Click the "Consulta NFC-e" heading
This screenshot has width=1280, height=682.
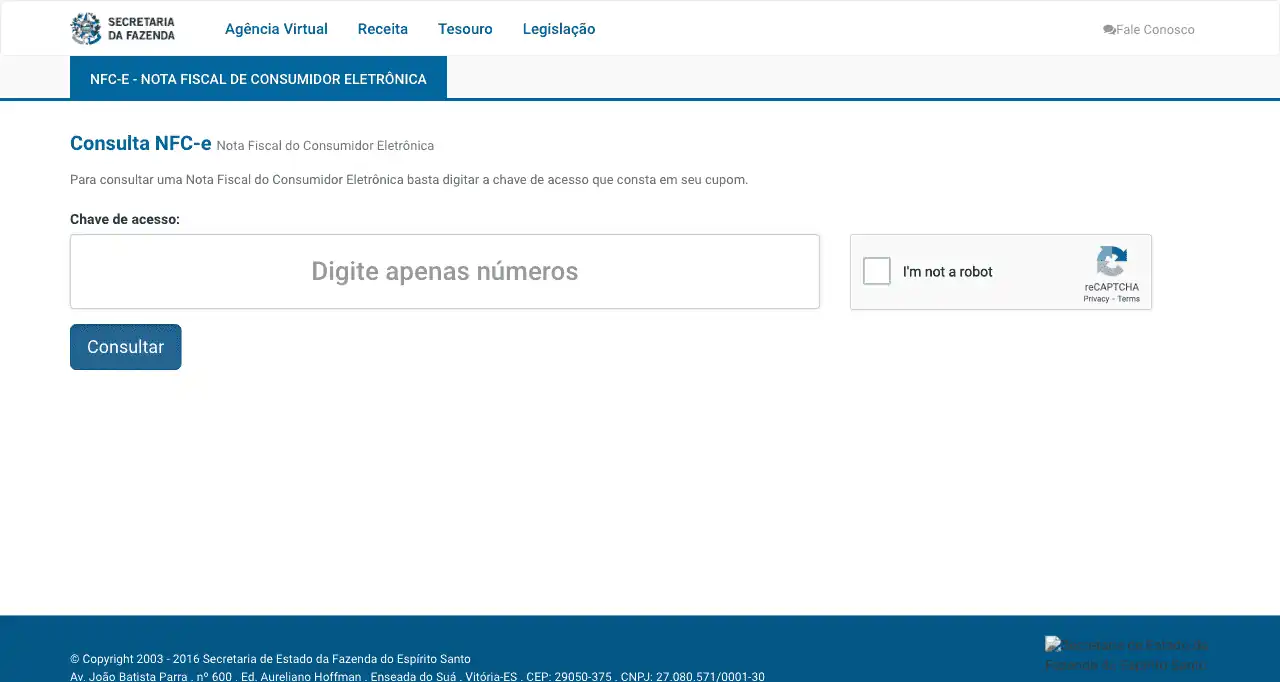(x=141, y=143)
